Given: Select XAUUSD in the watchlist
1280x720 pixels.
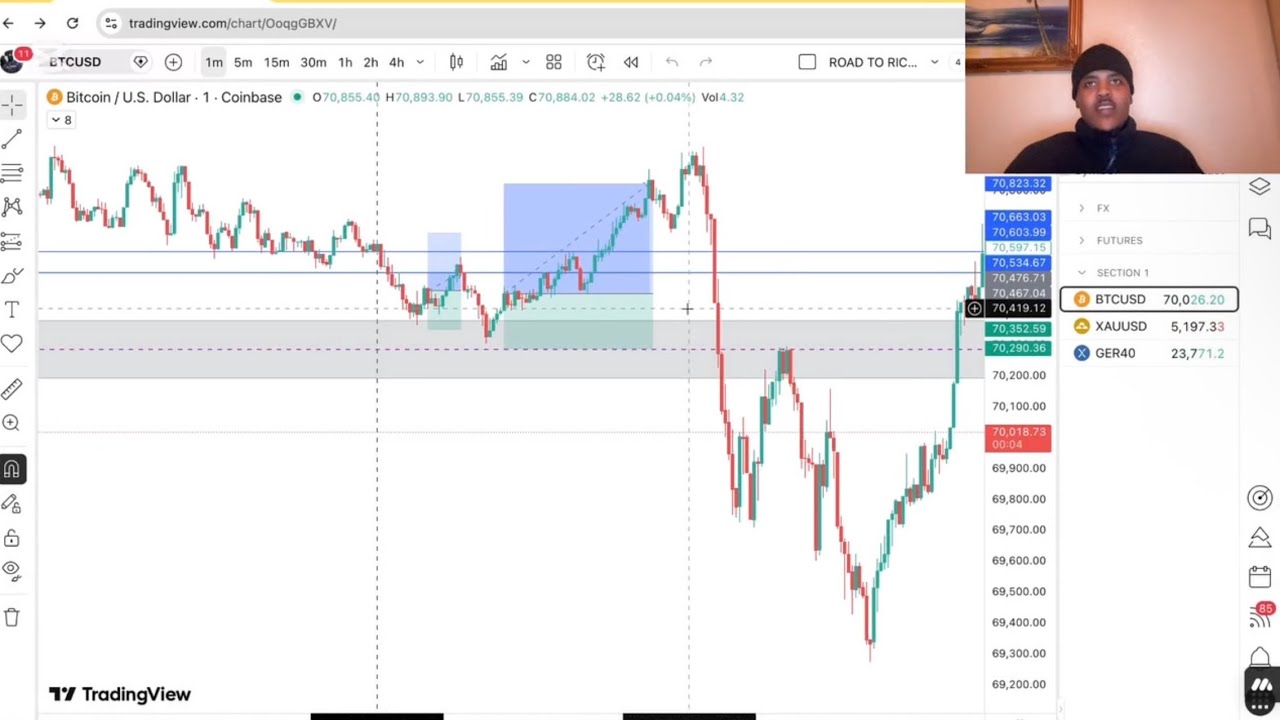Looking at the screenshot, I should tap(1149, 326).
